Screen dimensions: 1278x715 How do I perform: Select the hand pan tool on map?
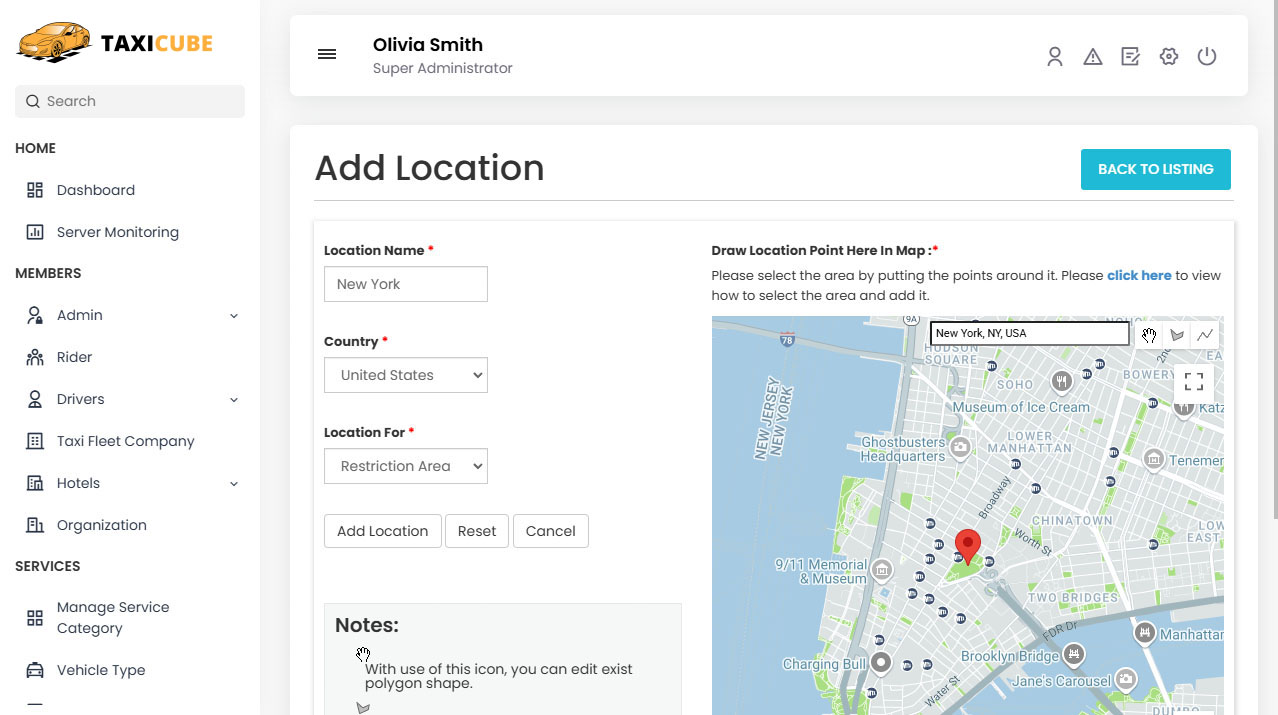[x=1149, y=335]
